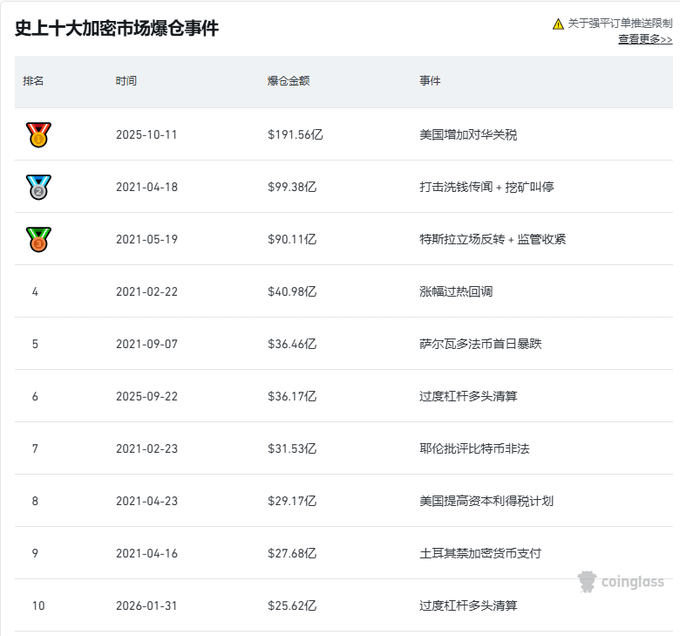Click the bronze medal rank icon

[38, 240]
